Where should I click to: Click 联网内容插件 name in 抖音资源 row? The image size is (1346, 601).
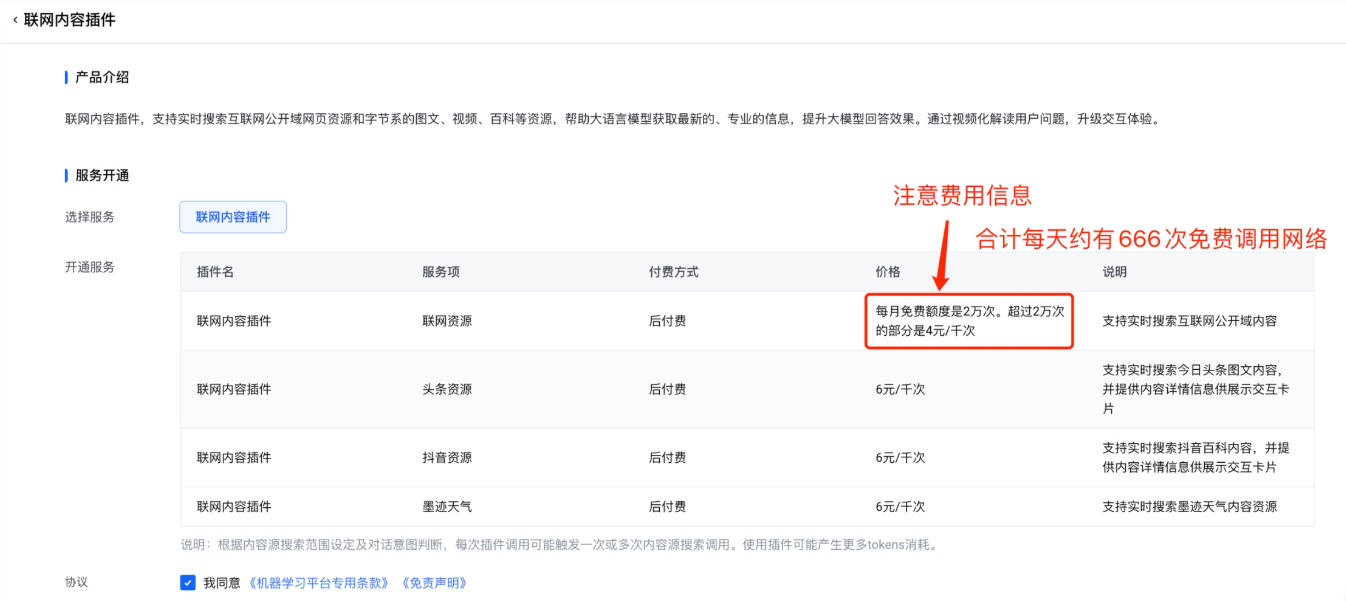tap(234, 458)
